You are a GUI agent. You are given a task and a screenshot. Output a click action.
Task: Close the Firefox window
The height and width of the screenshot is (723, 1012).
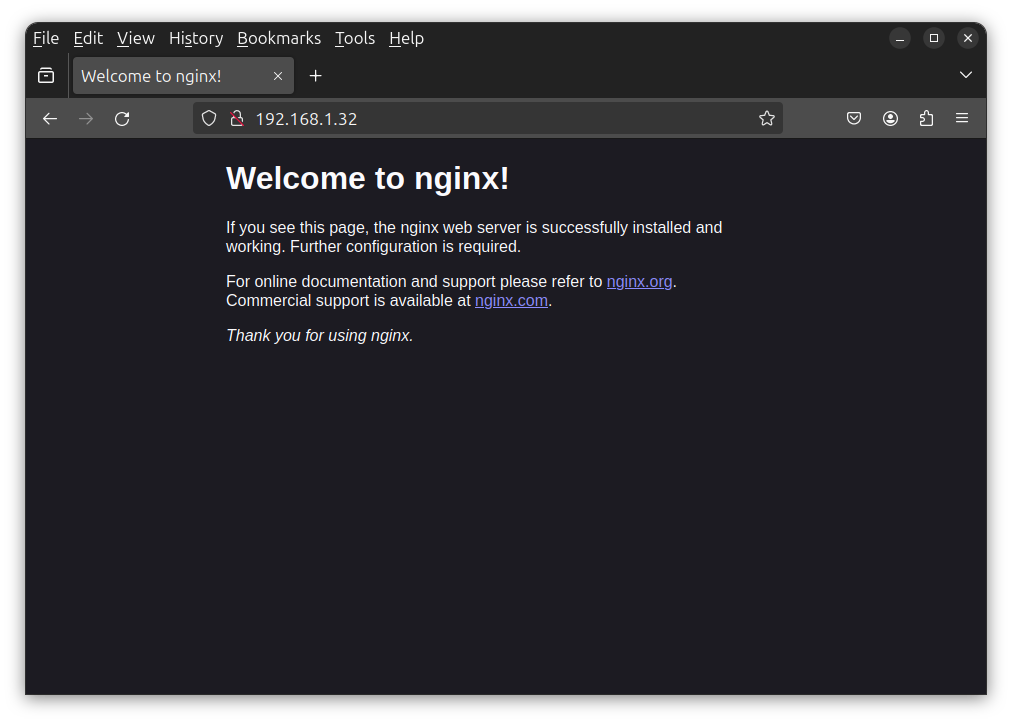pyautogui.click(x=967, y=39)
